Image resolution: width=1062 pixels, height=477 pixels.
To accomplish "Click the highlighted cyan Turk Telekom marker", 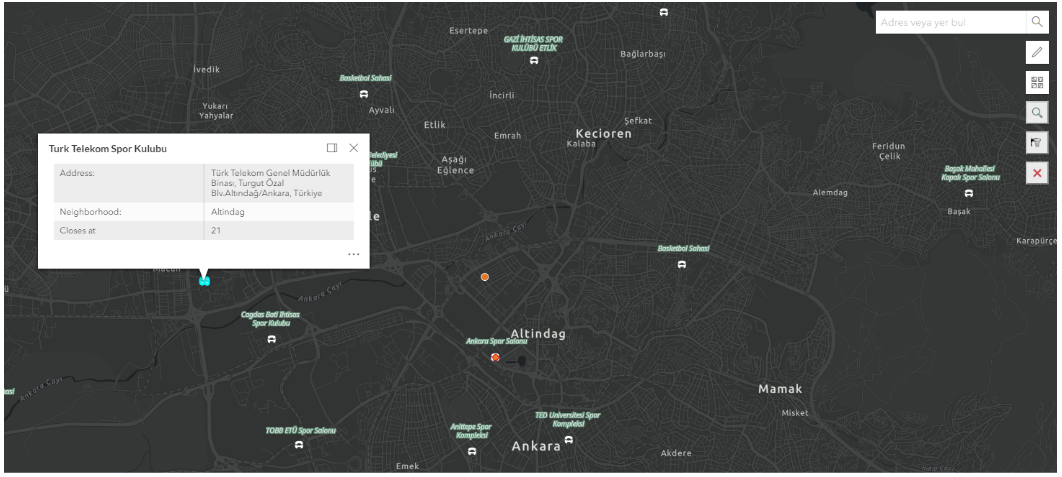I will (205, 281).
